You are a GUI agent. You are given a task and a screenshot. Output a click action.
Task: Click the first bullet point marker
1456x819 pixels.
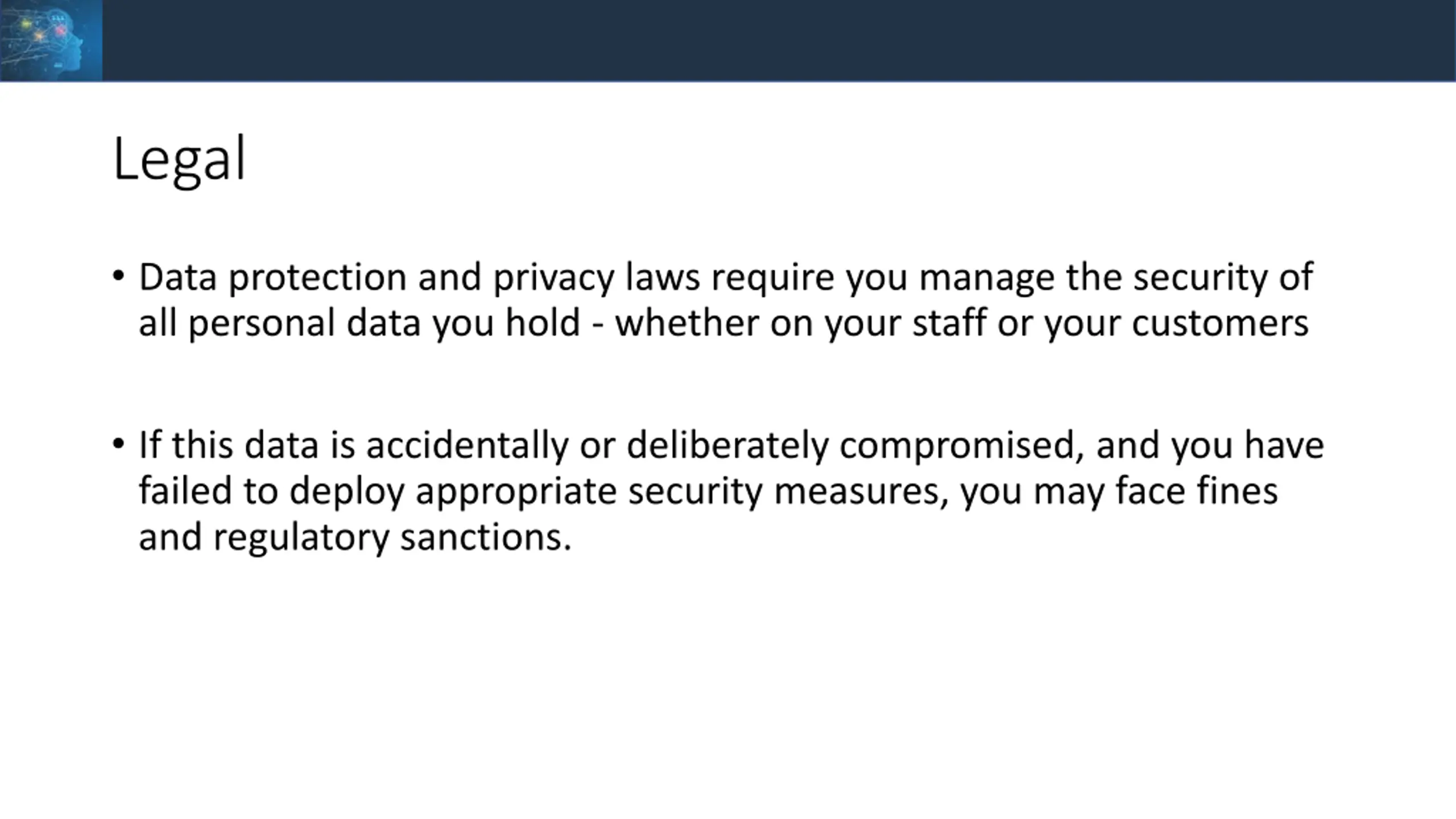[x=118, y=276]
